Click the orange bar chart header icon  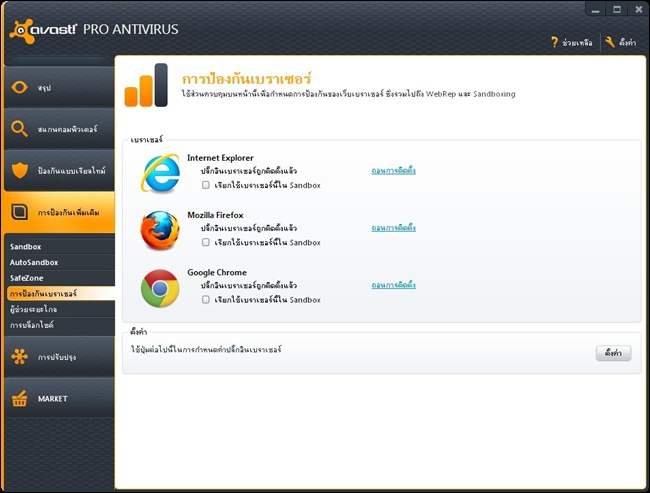pyautogui.click(x=146, y=85)
